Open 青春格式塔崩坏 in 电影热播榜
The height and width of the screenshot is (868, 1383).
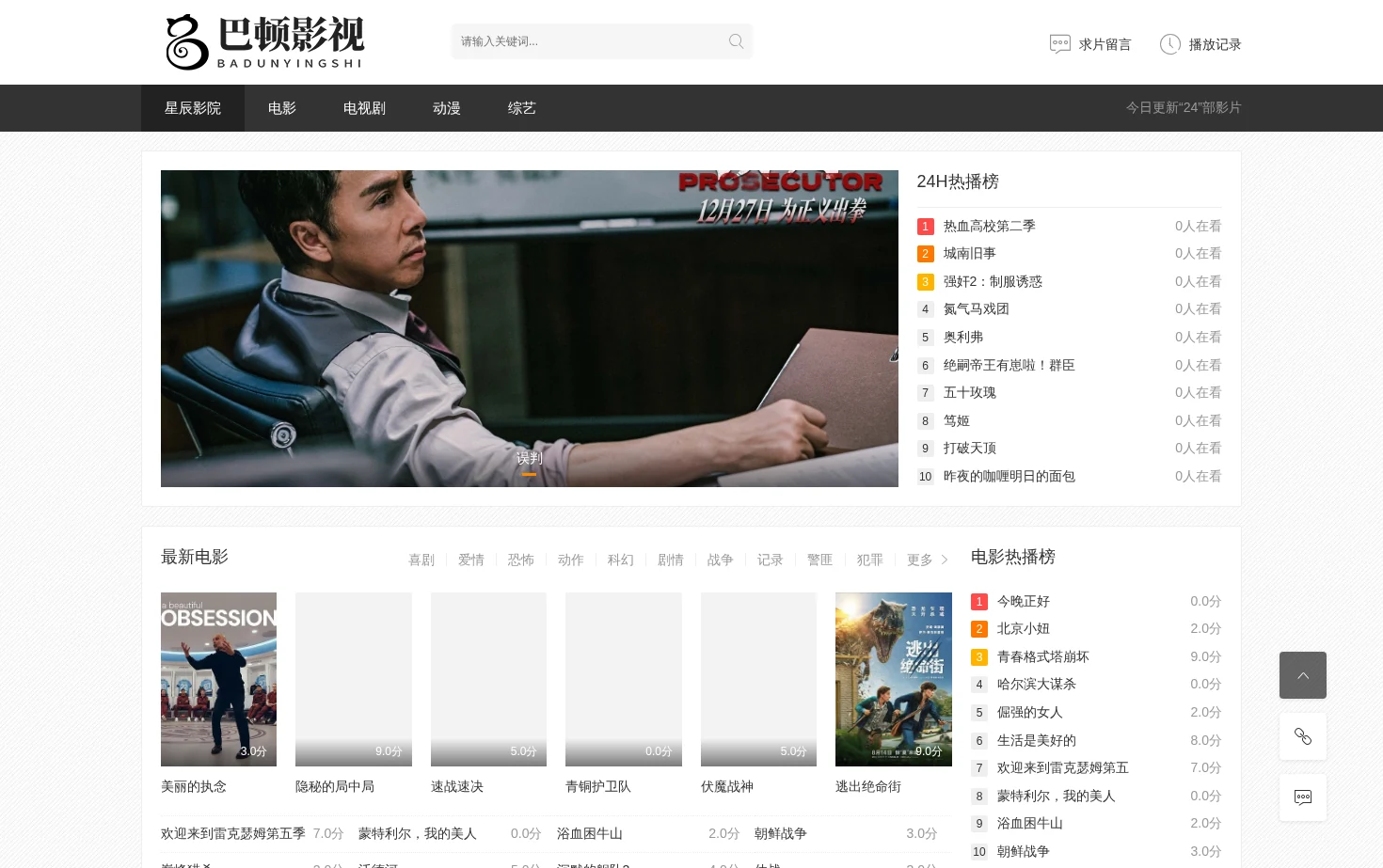[1043, 656]
